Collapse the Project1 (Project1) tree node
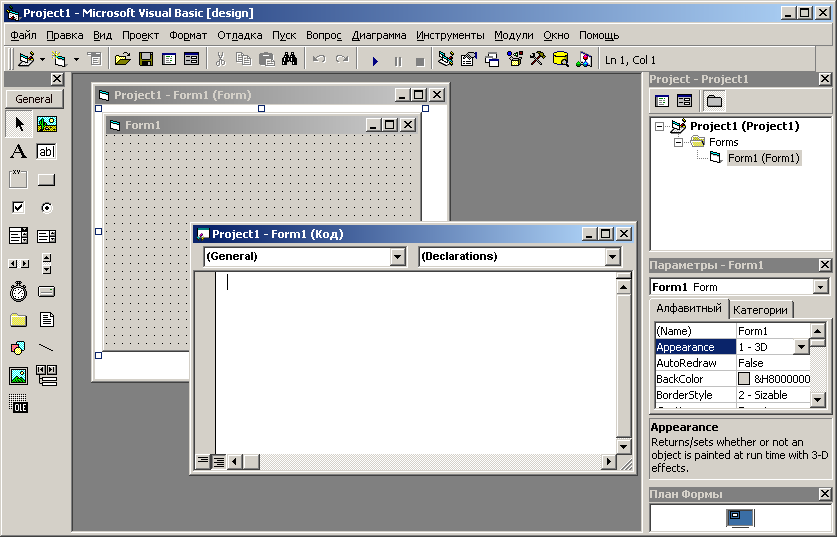Screen dimensions: 837x537 pyautogui.click(x=660, y=127)
